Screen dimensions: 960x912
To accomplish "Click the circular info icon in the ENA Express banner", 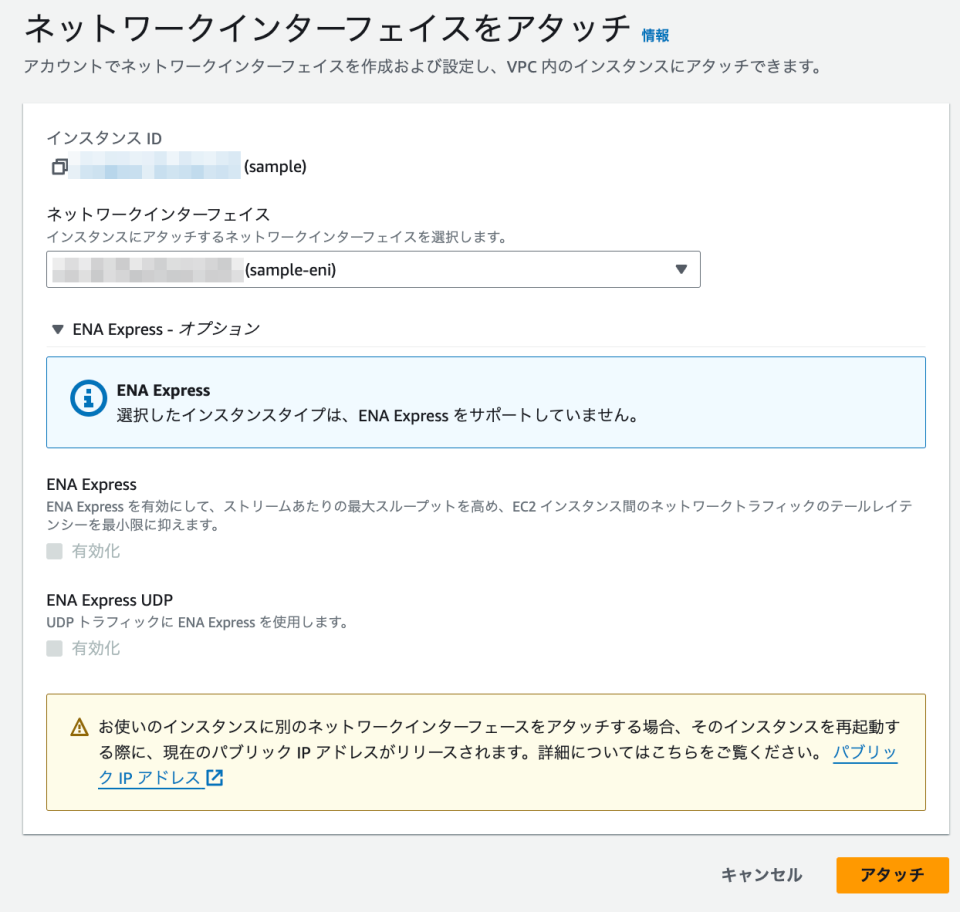I will [x=88, y=396].
